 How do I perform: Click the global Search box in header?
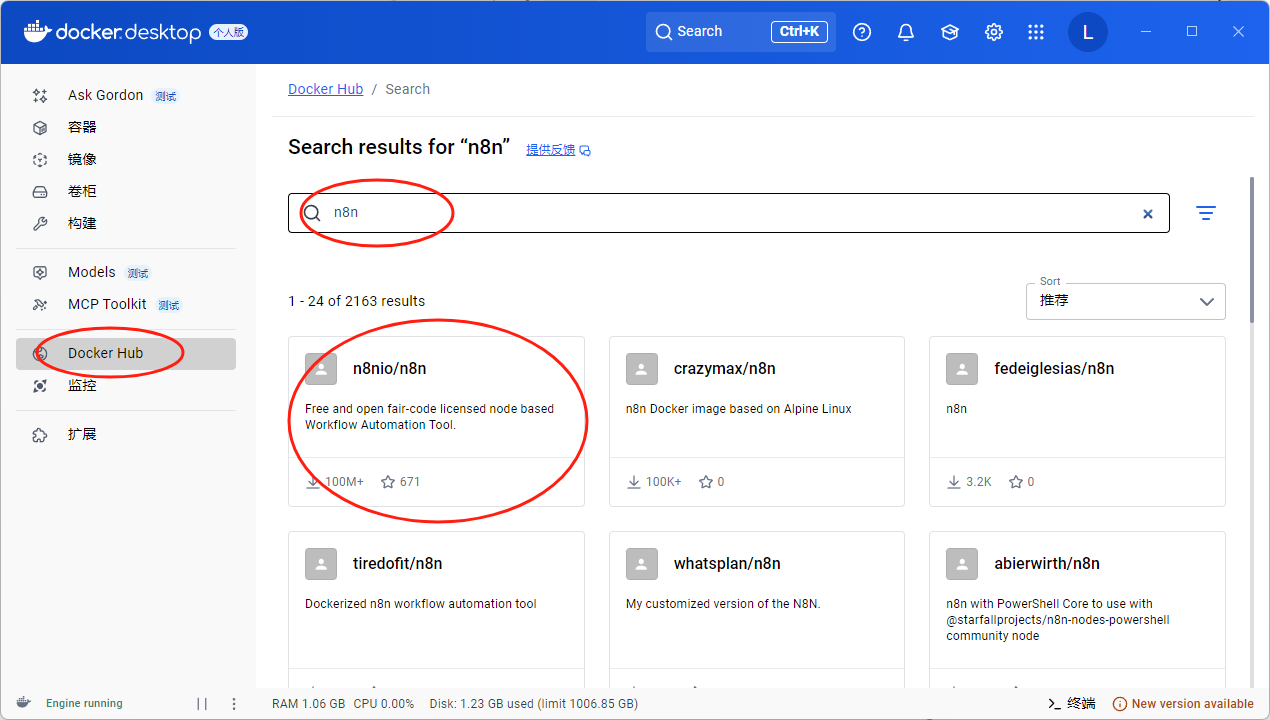pos(740,32)
